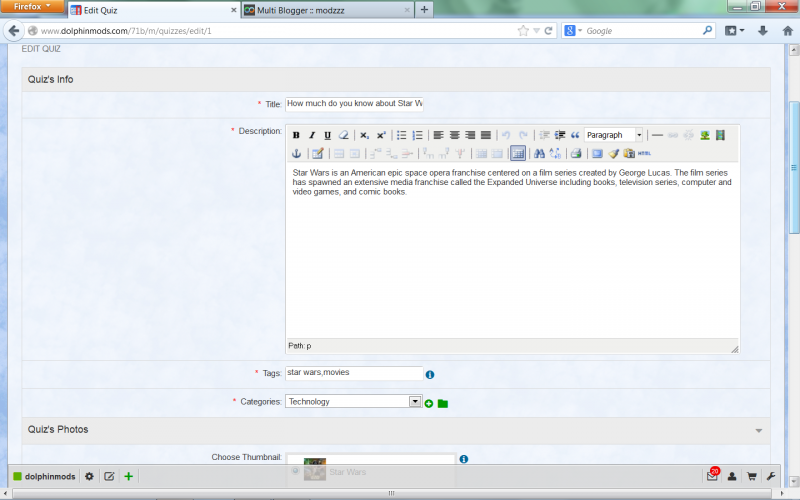
Task: Click the dolphinmods link in bottom bar
Action: point(50,477)
